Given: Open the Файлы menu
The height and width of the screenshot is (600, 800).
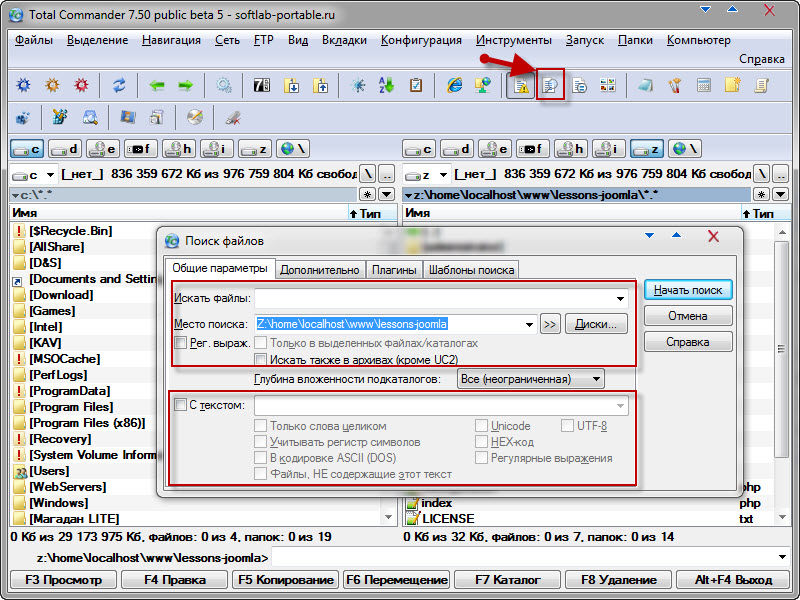Looking at the screenshot, I should 34,40.
